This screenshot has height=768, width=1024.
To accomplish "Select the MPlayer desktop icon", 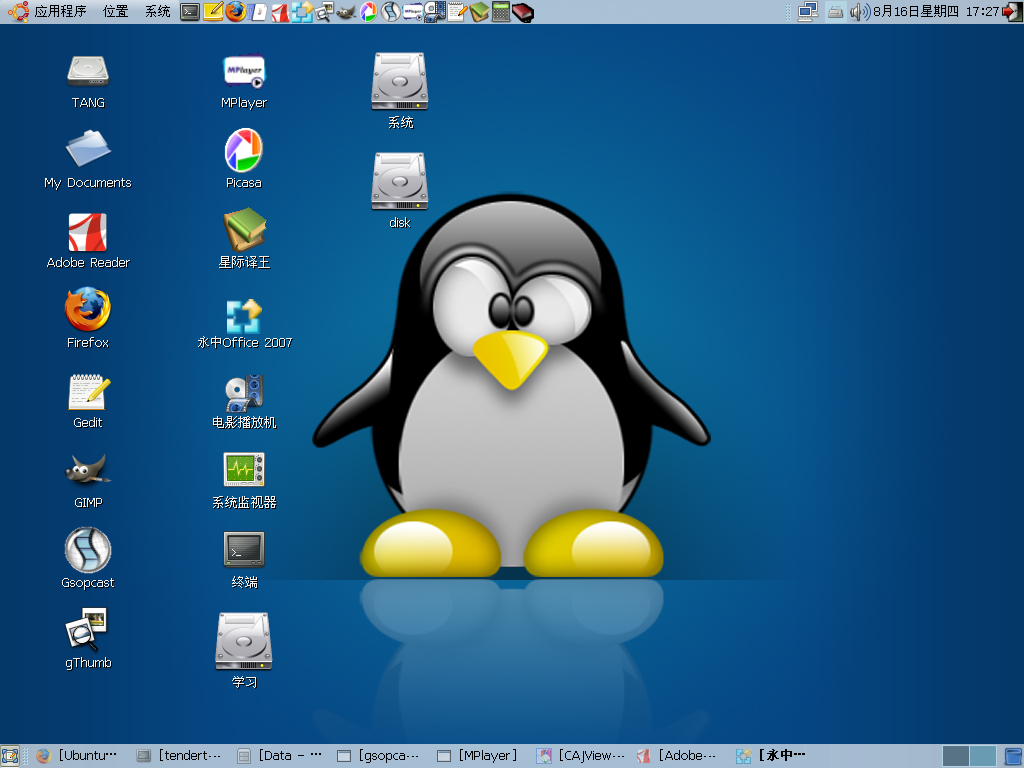I will (244, 71).
